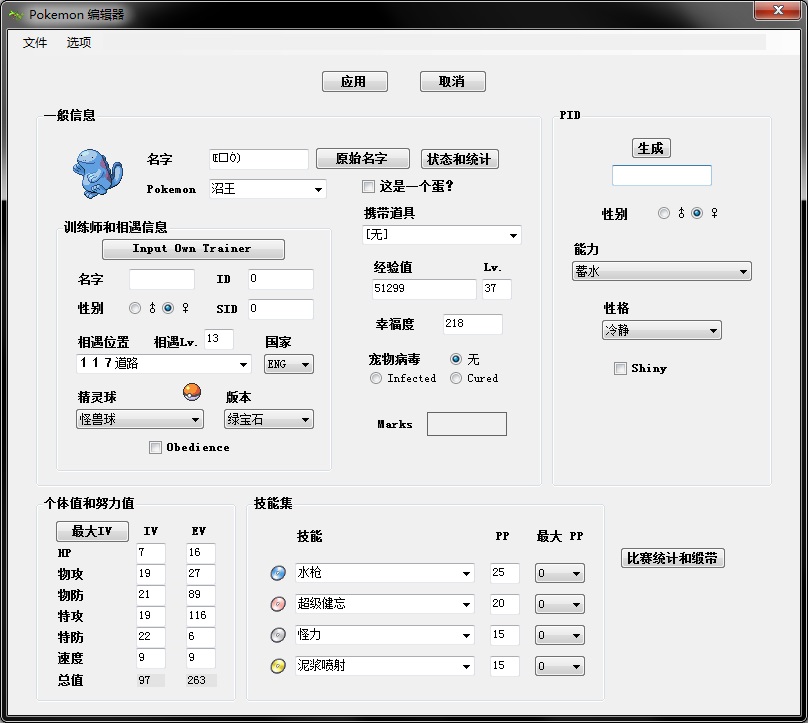Open the 泥浆喷射 move dropdown
Image resolution: width=808 pixels, height=723 pixels.
(x=385, y=666)
